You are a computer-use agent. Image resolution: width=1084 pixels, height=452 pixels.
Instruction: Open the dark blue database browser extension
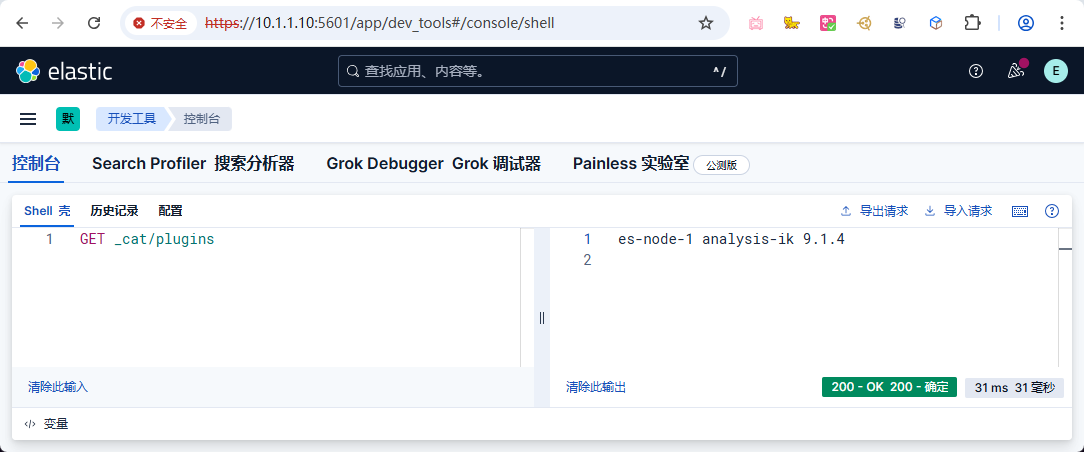900,23
